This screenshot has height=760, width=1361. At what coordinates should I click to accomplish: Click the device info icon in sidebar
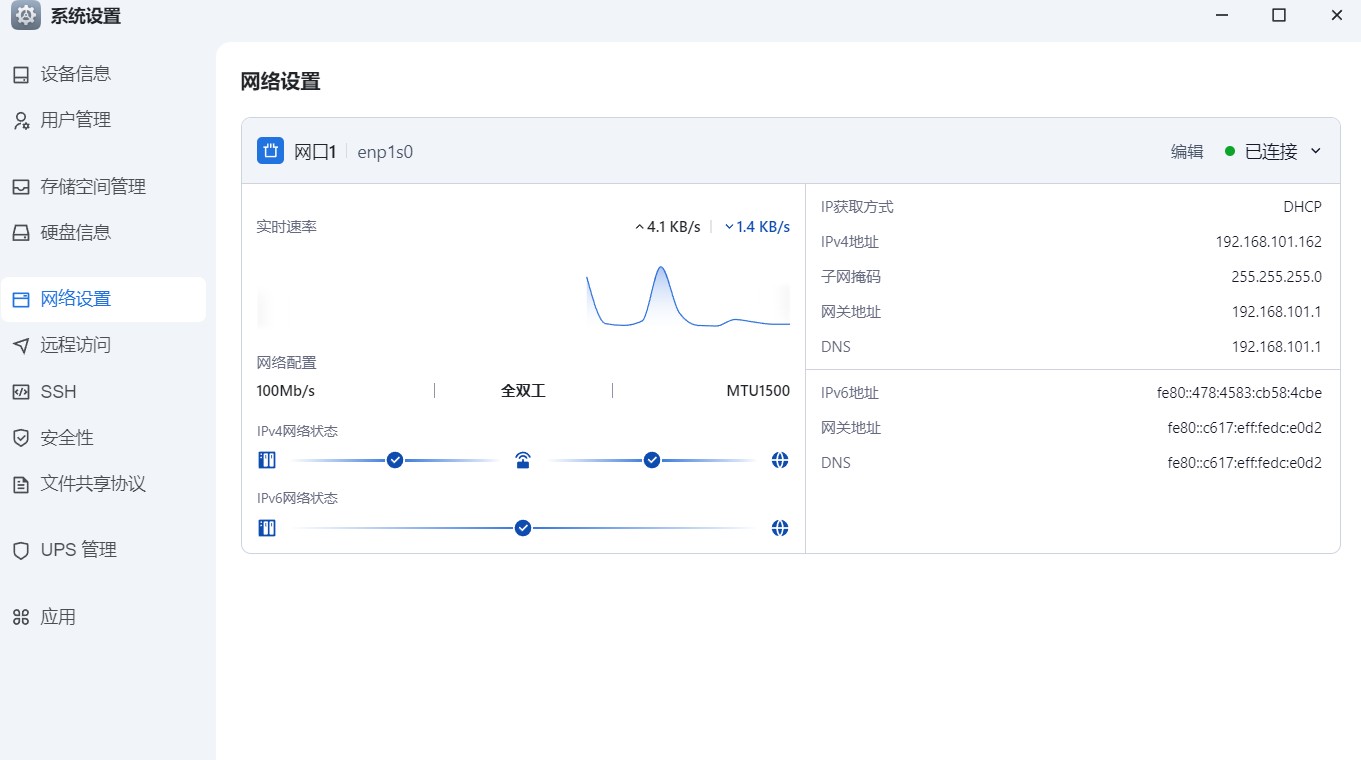pos(21,74)
